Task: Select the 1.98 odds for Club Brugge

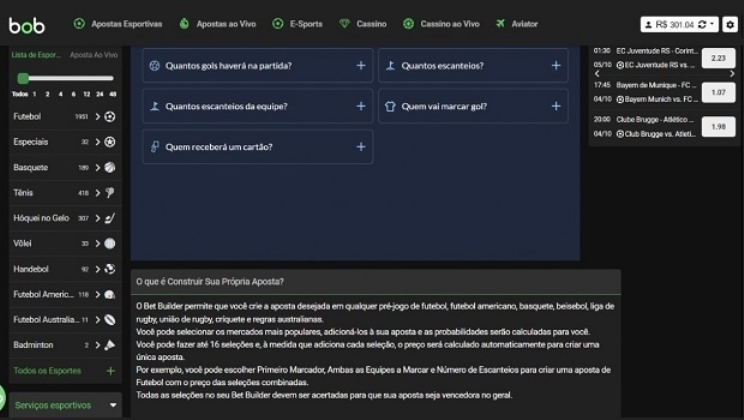Action: click(x=717, y=127)
